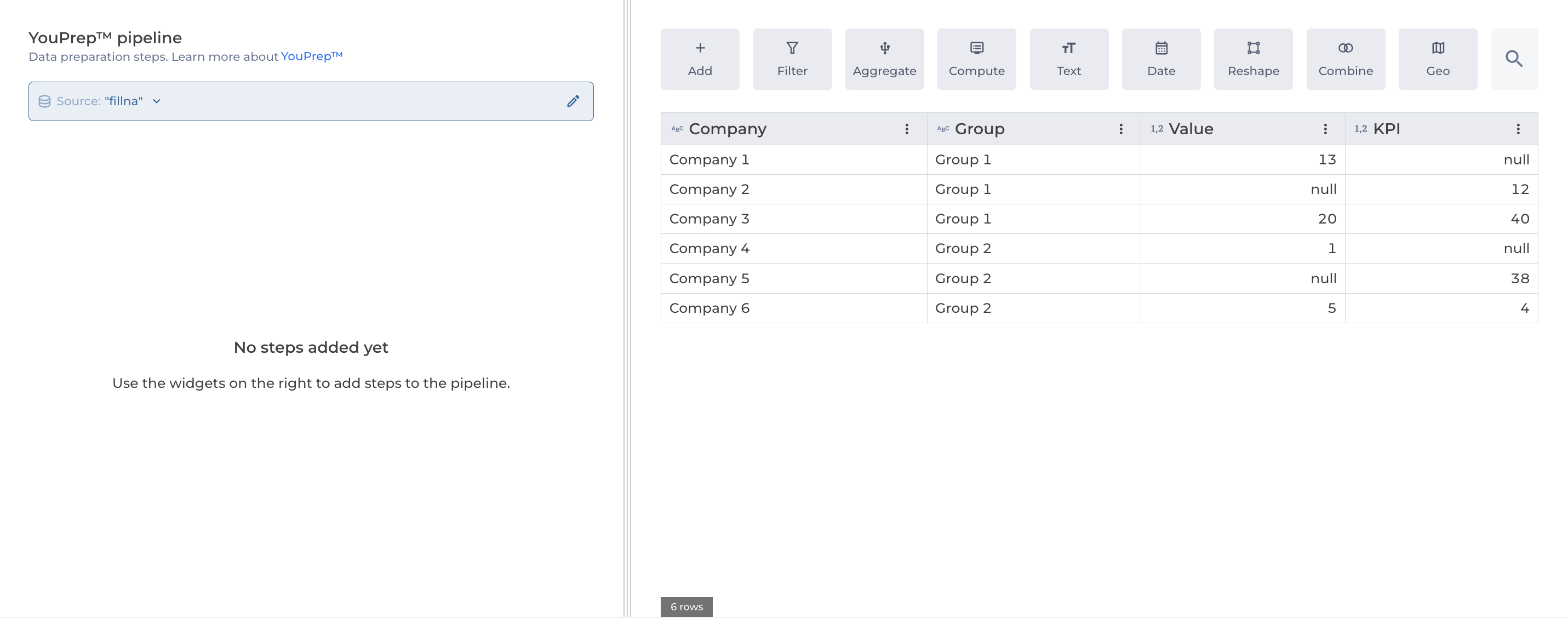The width and height of the screenshot is (1568, 618).
Task: Click the 6 rows counter badge
Action: coord(686,606)
